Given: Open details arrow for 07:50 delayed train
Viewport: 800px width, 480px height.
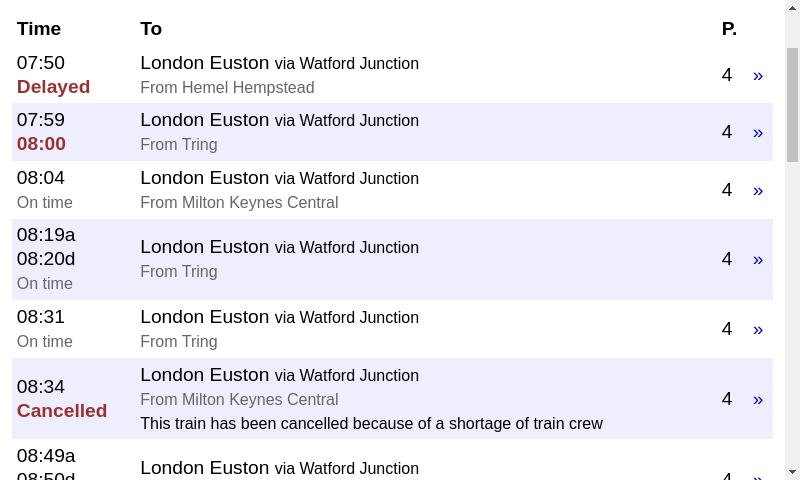Looking at the screenshot, I should [757, 75].
